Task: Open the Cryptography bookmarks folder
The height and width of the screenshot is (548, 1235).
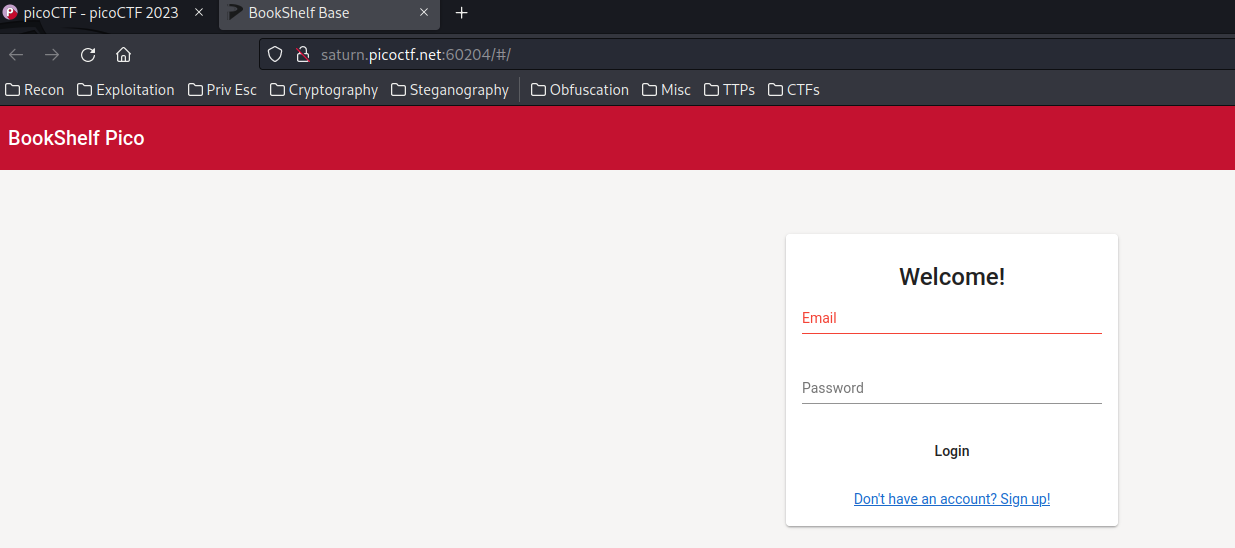Action: 324,90
